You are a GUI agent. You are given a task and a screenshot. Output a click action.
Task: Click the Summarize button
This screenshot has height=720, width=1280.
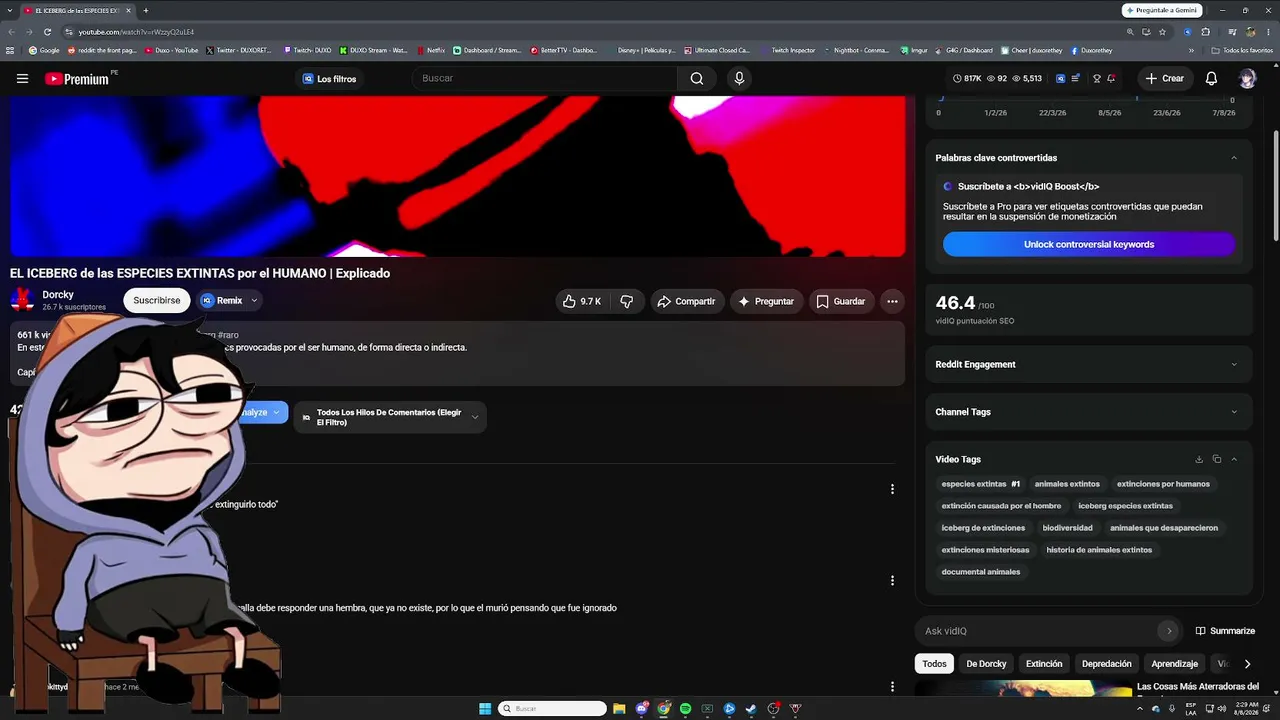(x=1225, y=631)
